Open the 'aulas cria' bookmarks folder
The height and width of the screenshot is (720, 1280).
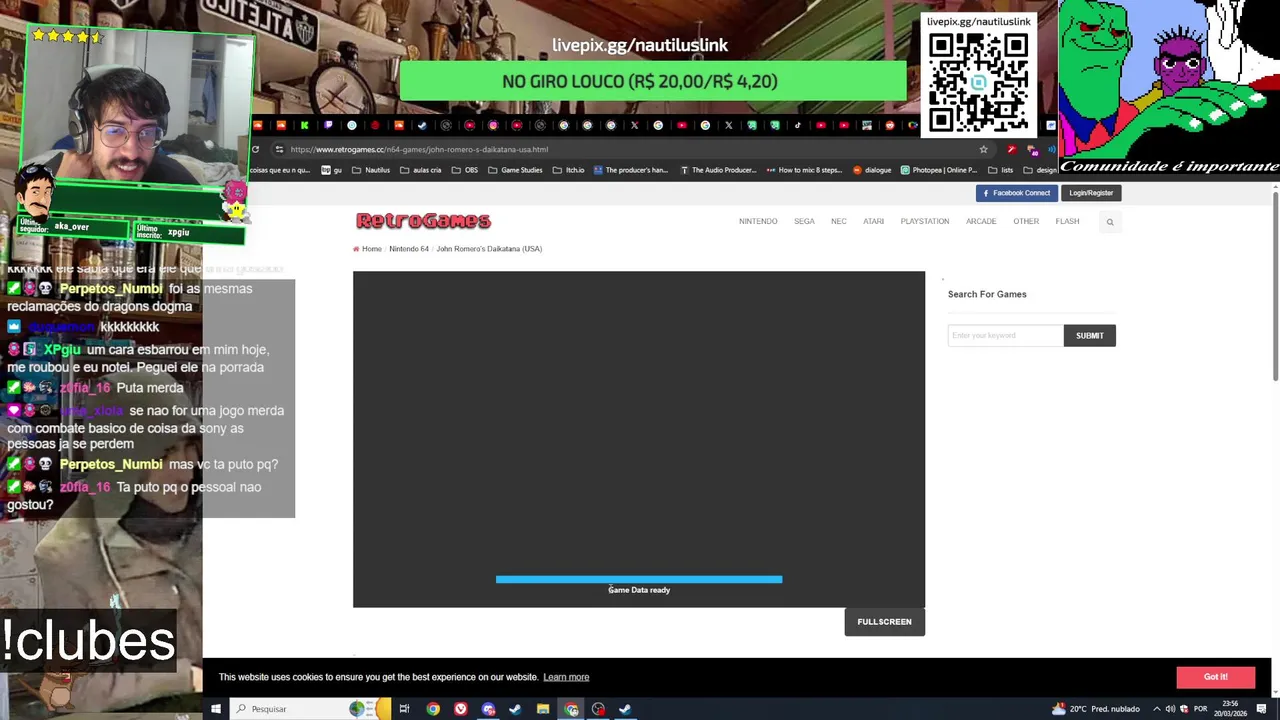pos(420,170)
